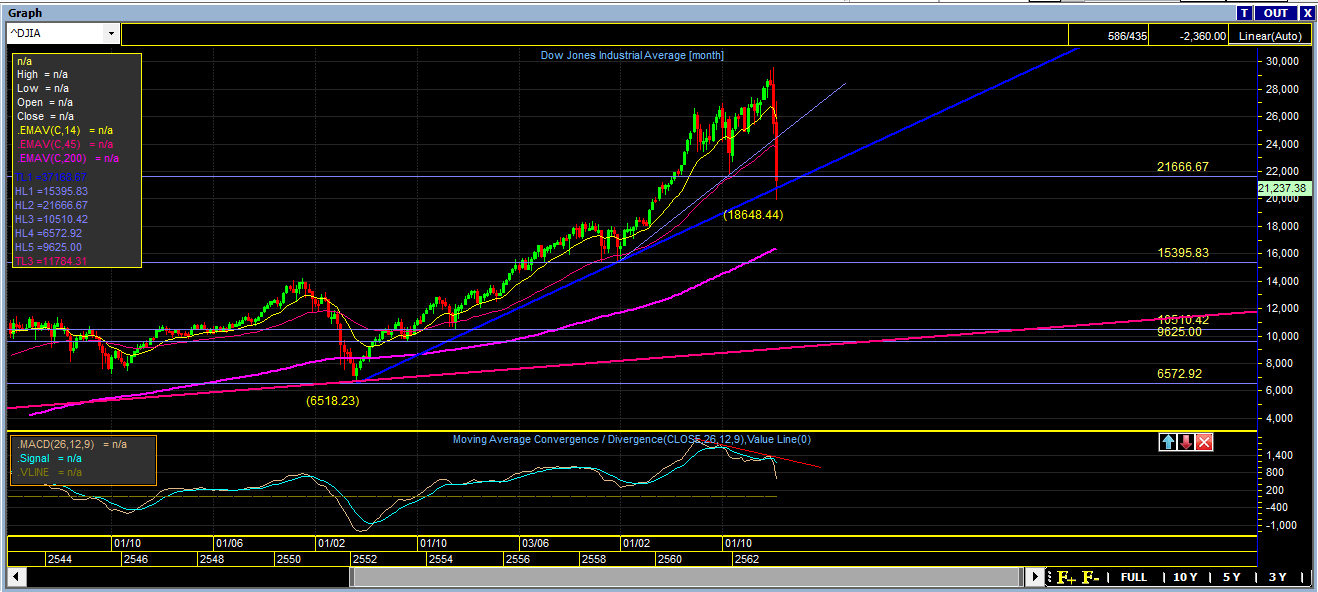Image resolution: width=1318 pixels, height=592 pixels.
Task: Select the .MACD(26,12,9) legend entry
Action: 71,443
